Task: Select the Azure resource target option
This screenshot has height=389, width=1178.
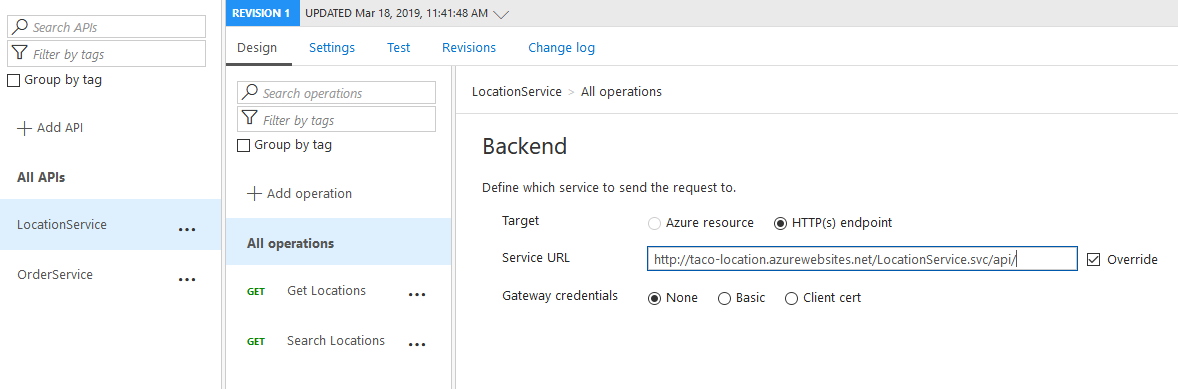Action: point(654,223)
